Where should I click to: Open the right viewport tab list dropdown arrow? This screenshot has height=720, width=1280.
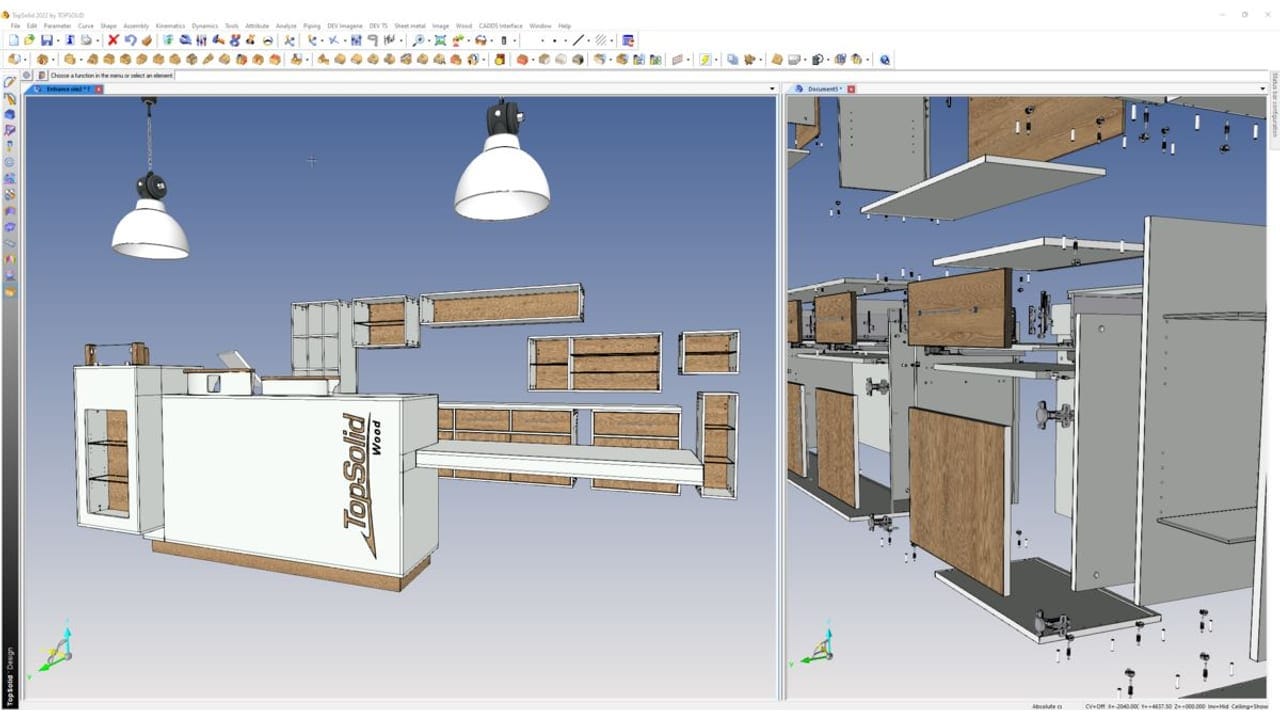[x=1262, y=89]
